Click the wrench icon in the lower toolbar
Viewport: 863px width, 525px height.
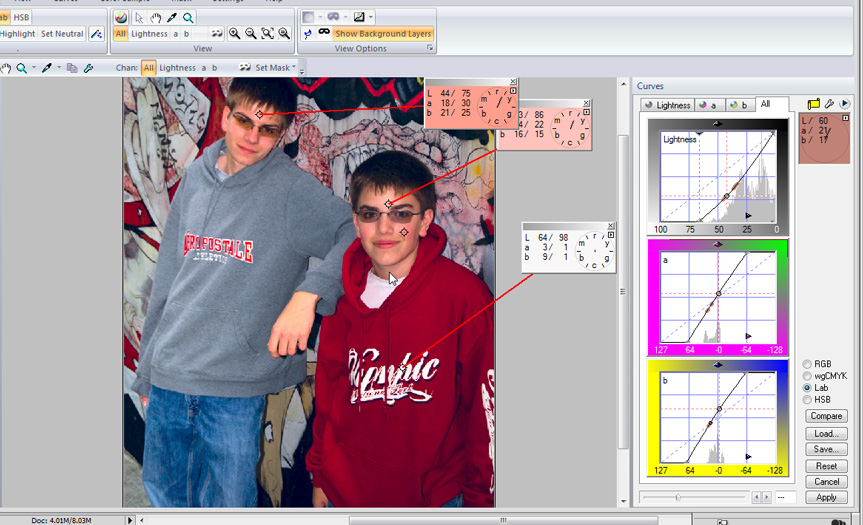point(89,68)
